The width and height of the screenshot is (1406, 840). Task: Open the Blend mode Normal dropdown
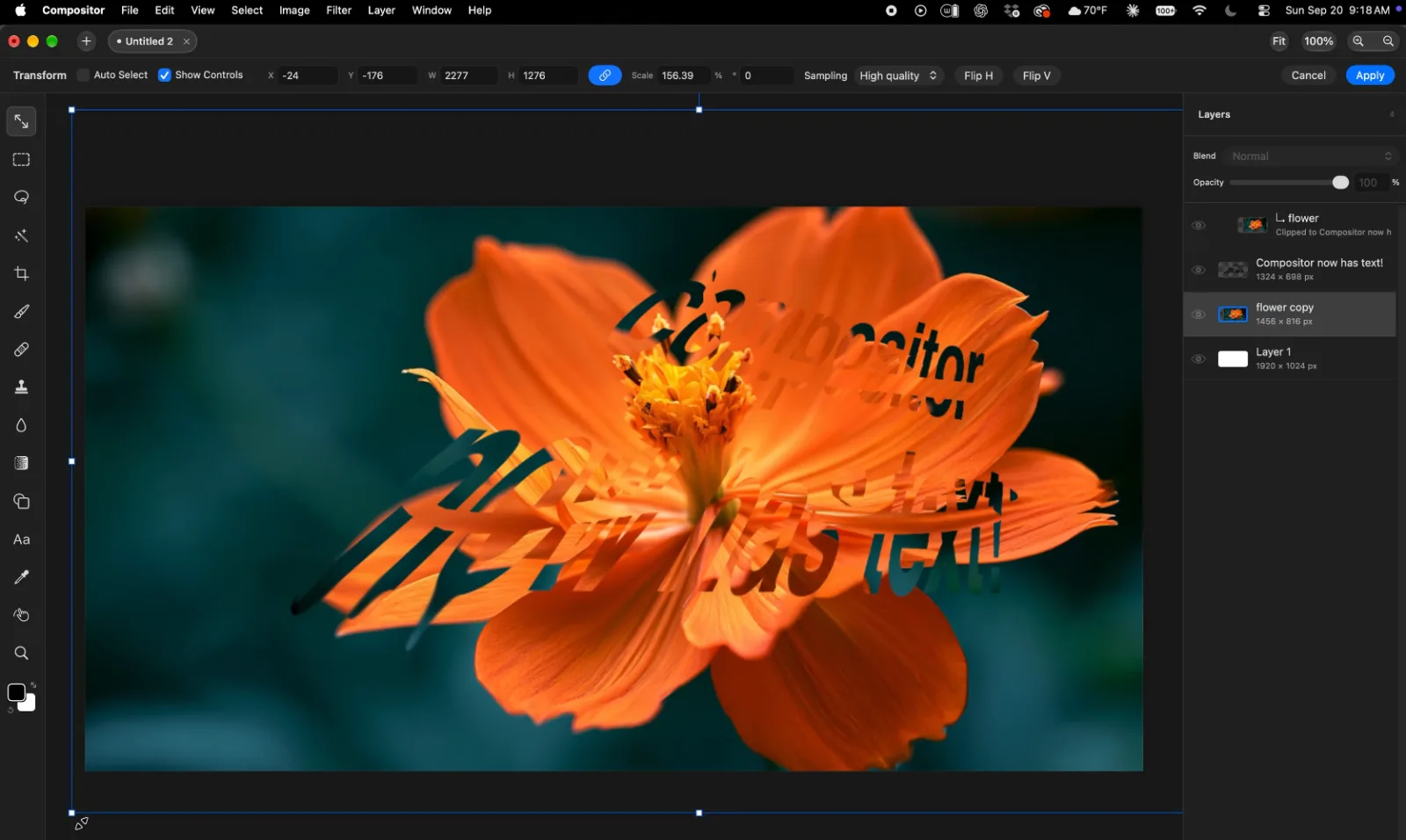(x=1310, y=156)
